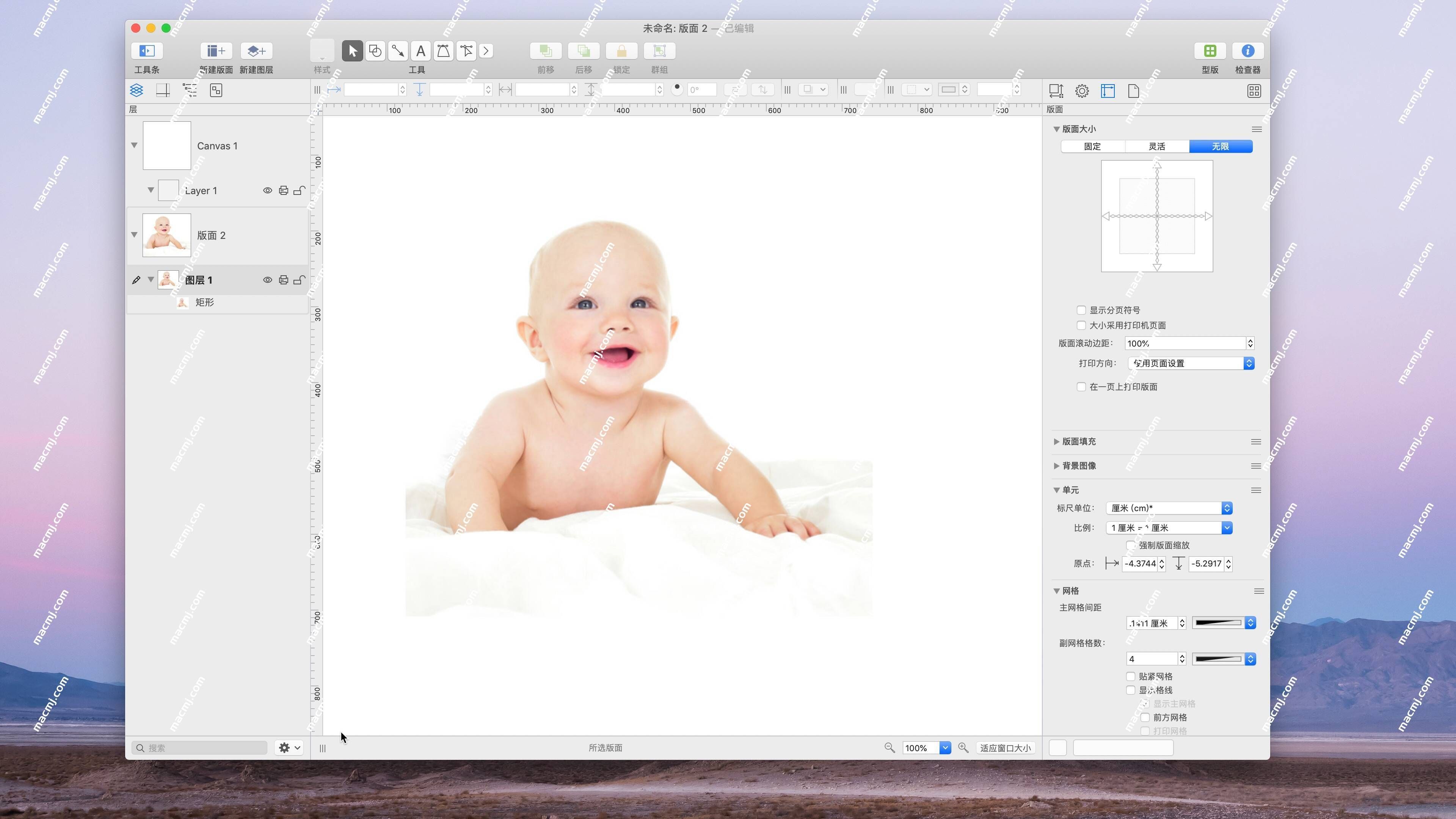Toggle the lock on 图层 1

click(x=300, y=280)
